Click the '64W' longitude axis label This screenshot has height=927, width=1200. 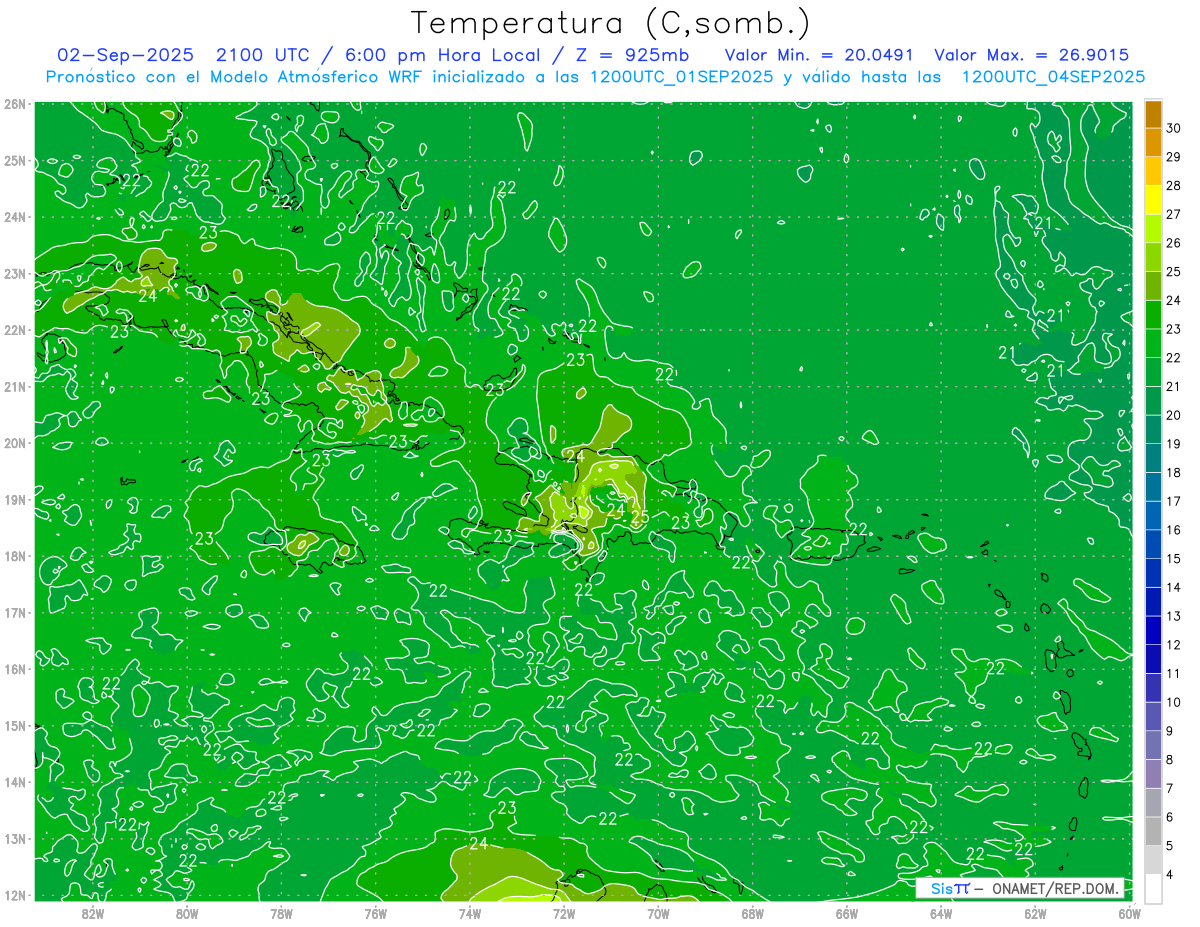(x=941, y=913)
